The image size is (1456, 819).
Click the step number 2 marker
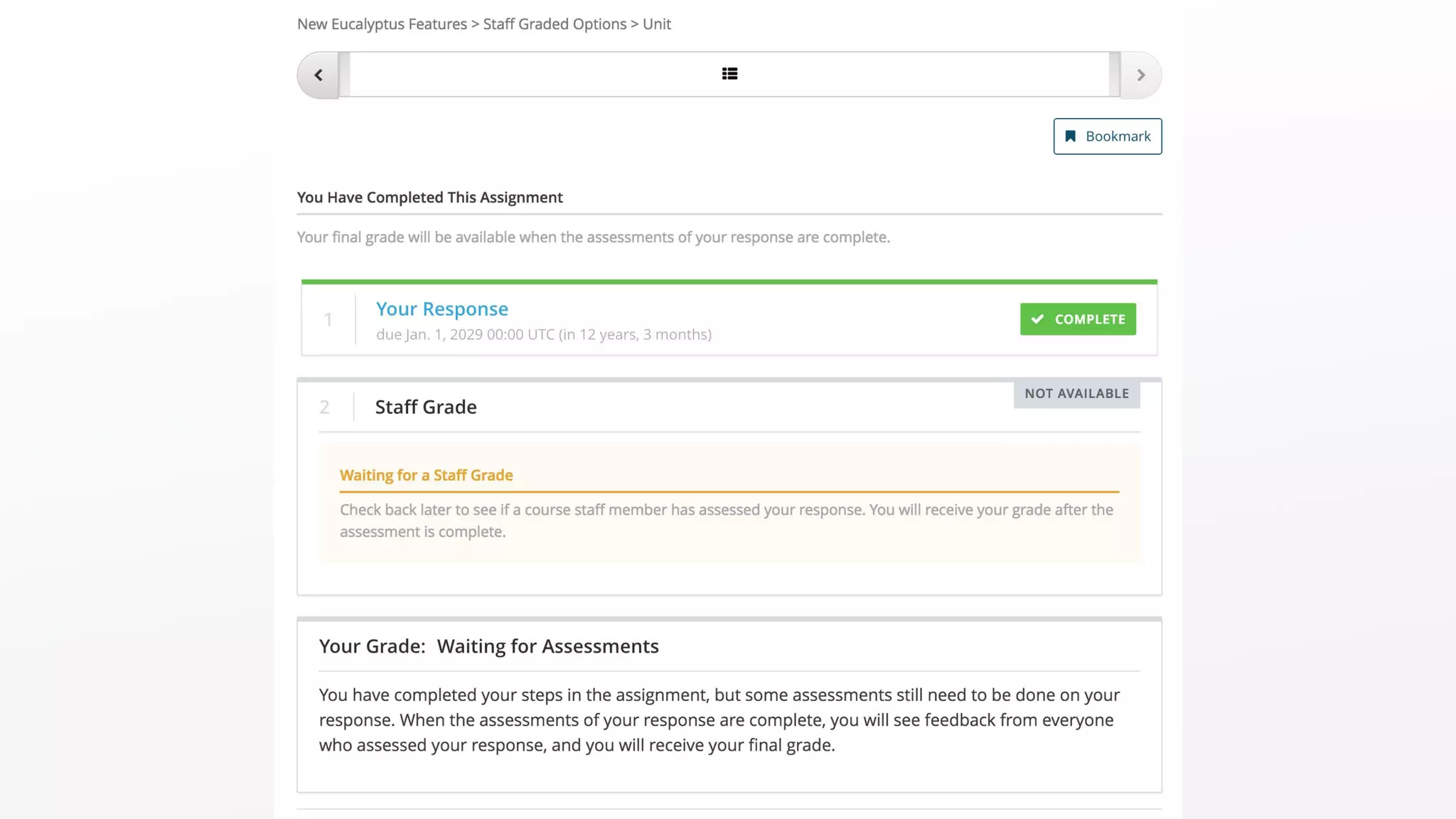tap(324, 407)
